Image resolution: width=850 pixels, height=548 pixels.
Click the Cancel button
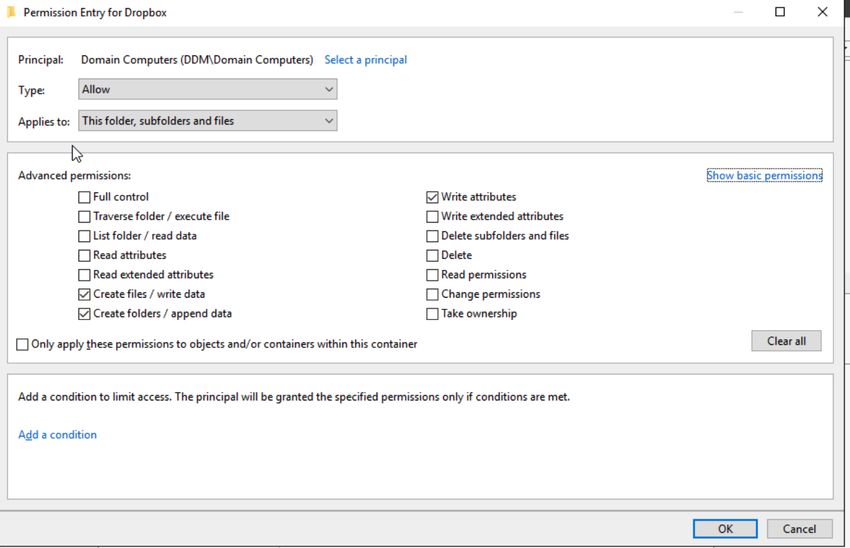[x=799, y=529]
